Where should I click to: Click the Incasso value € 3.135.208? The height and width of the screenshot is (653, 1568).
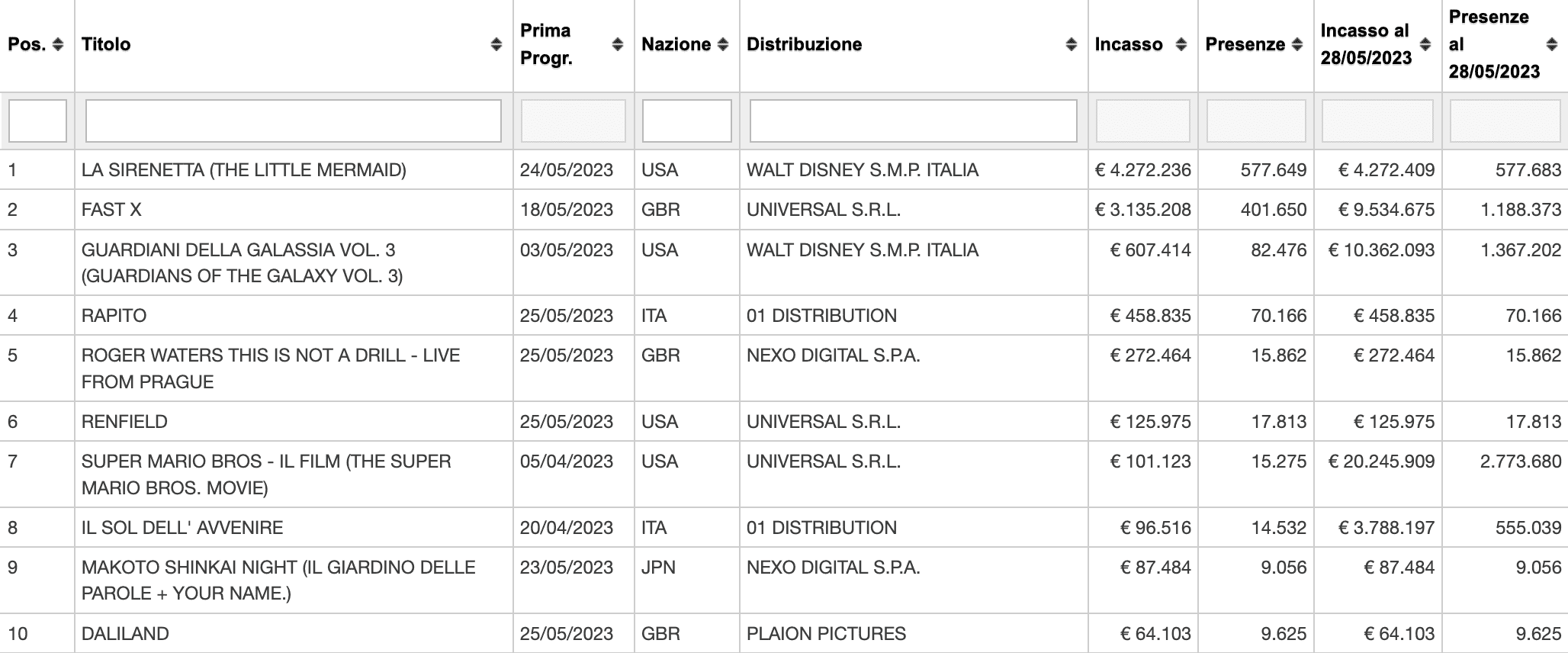tap(1143, 210)
